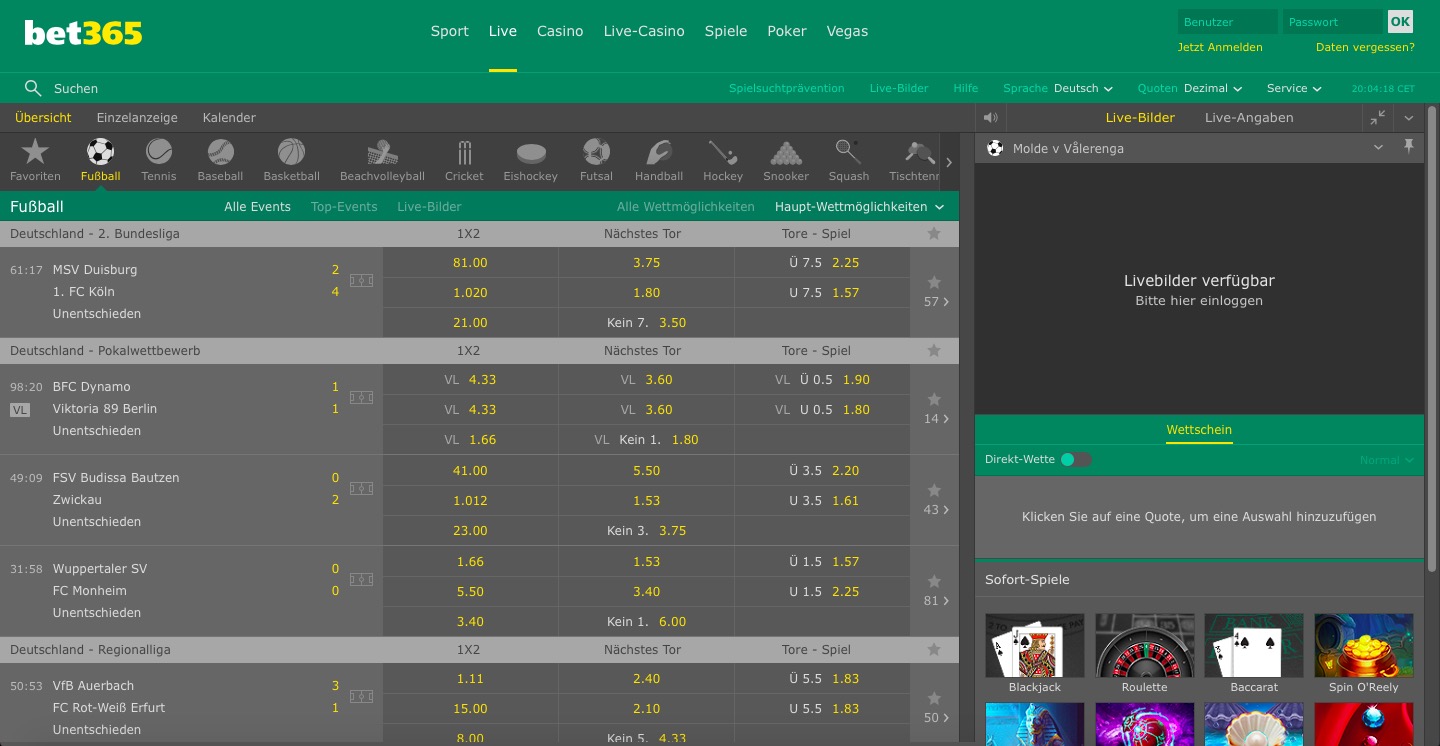Click the Daten vergessen? link
Screen dimensions: 1440x746
click(1365, 47)
